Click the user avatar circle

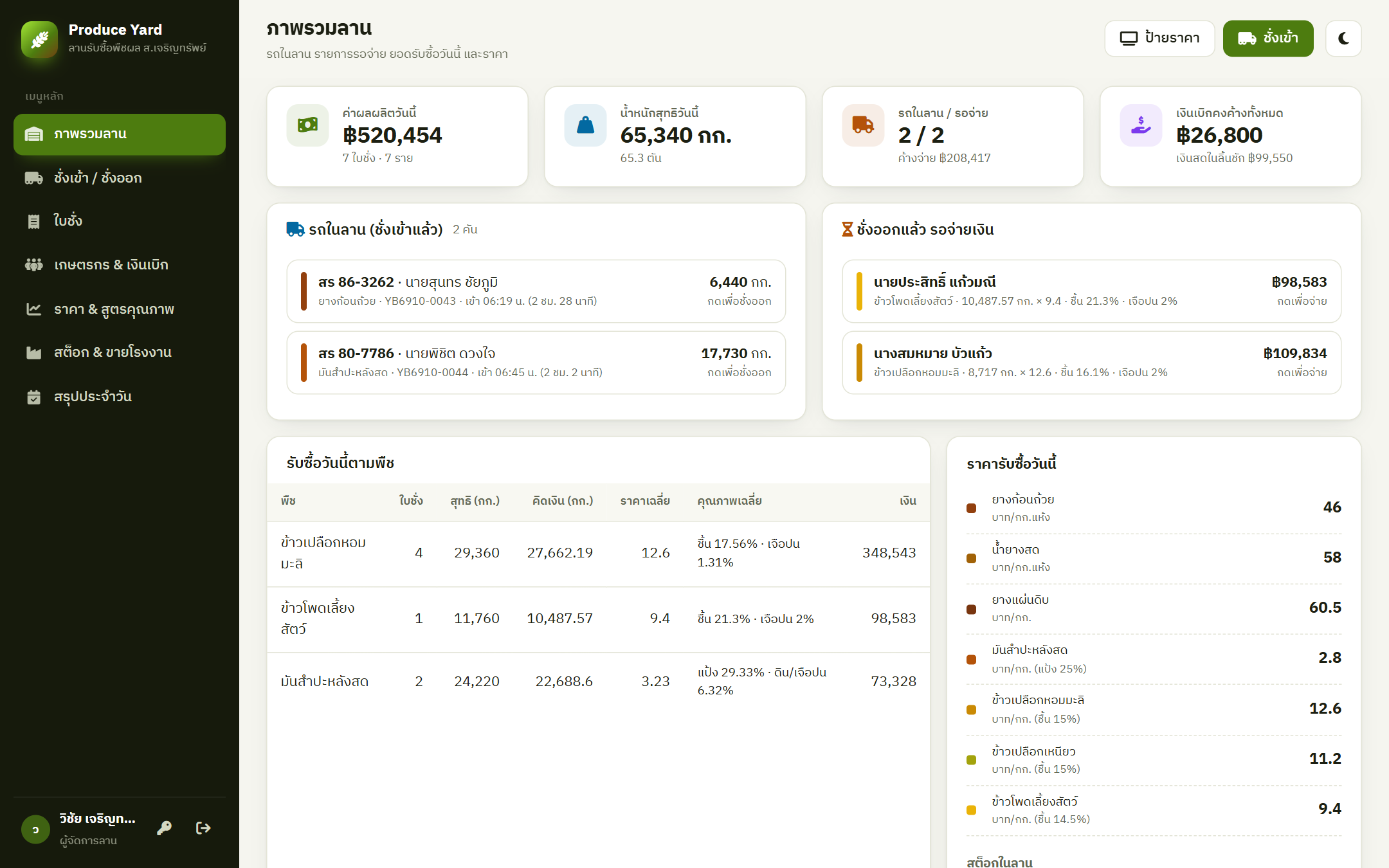(x=35, y=829)
